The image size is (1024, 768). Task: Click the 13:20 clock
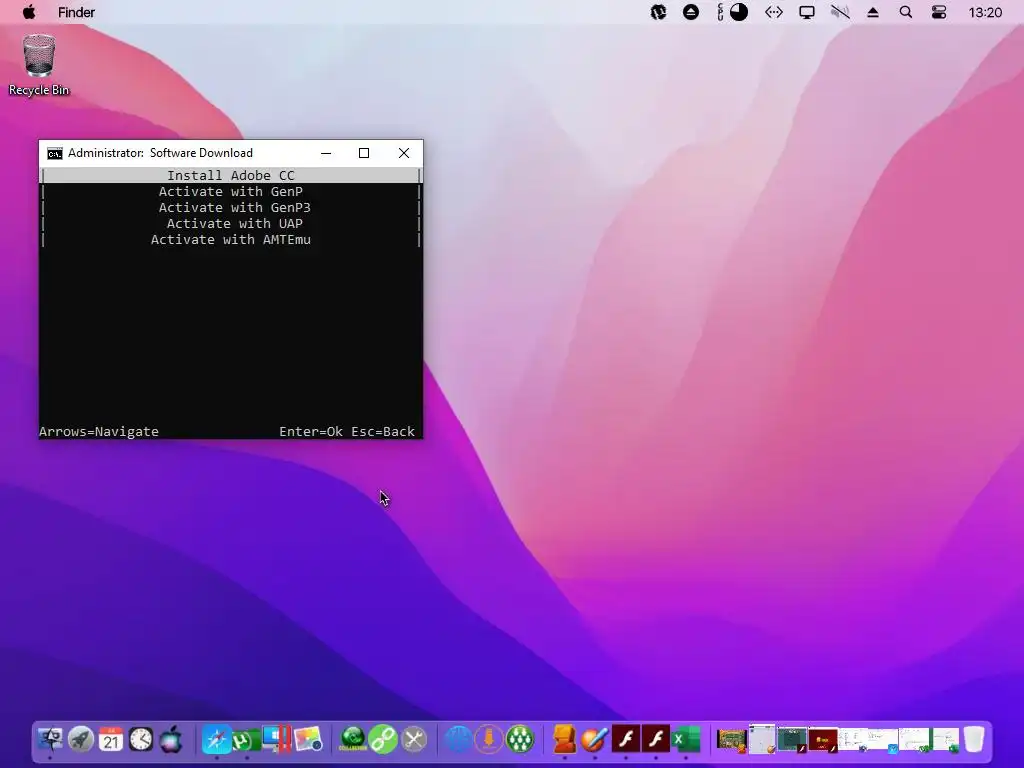click(985, 12)
